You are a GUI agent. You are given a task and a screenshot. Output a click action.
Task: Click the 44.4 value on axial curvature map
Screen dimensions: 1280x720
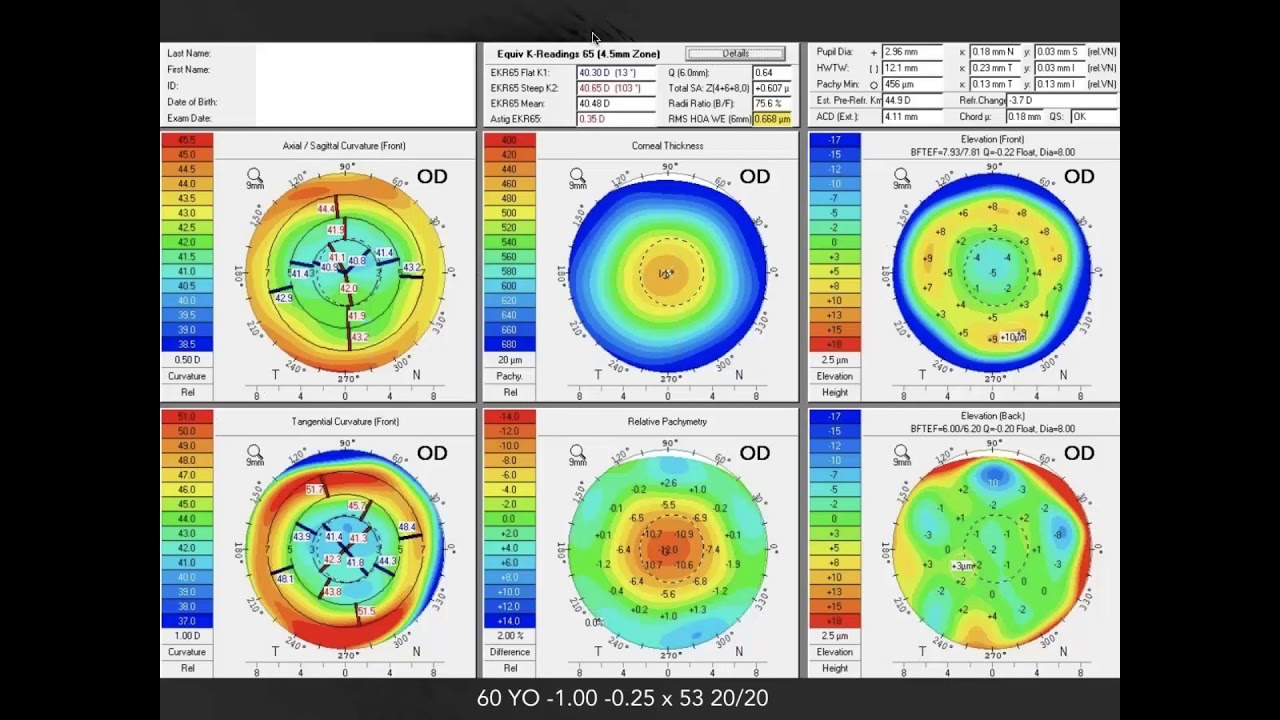[x=326, y=209]
